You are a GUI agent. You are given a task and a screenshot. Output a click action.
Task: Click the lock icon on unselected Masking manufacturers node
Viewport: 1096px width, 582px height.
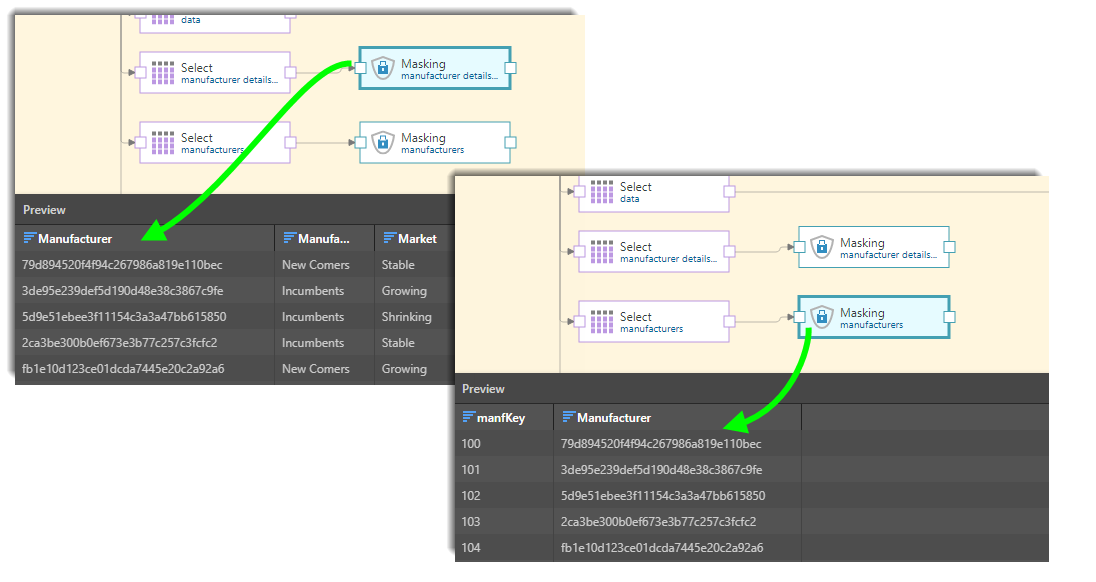pos(381,143)
